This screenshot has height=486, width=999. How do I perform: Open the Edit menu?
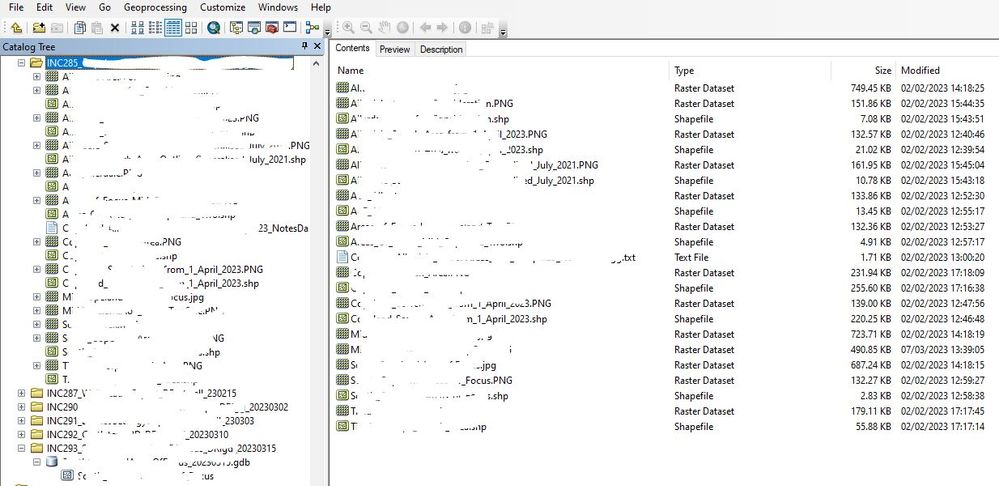tap(45, 8)
